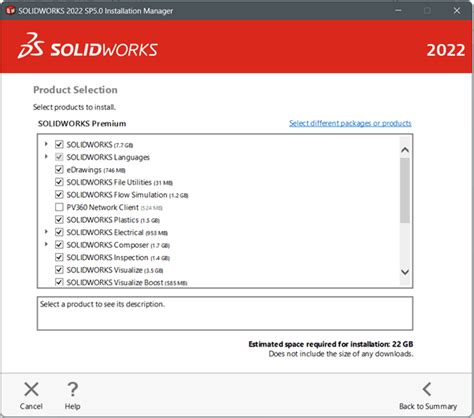Go Back to Summary using the chevron icon
This screenshot has height=418, width=474.
tap(427, 389)
